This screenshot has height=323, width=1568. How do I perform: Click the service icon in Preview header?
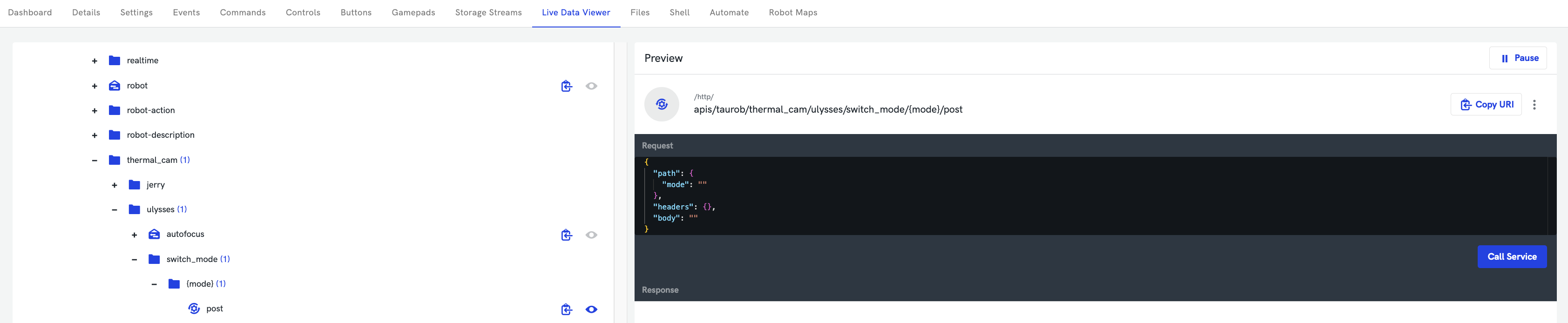click(662, 104)
